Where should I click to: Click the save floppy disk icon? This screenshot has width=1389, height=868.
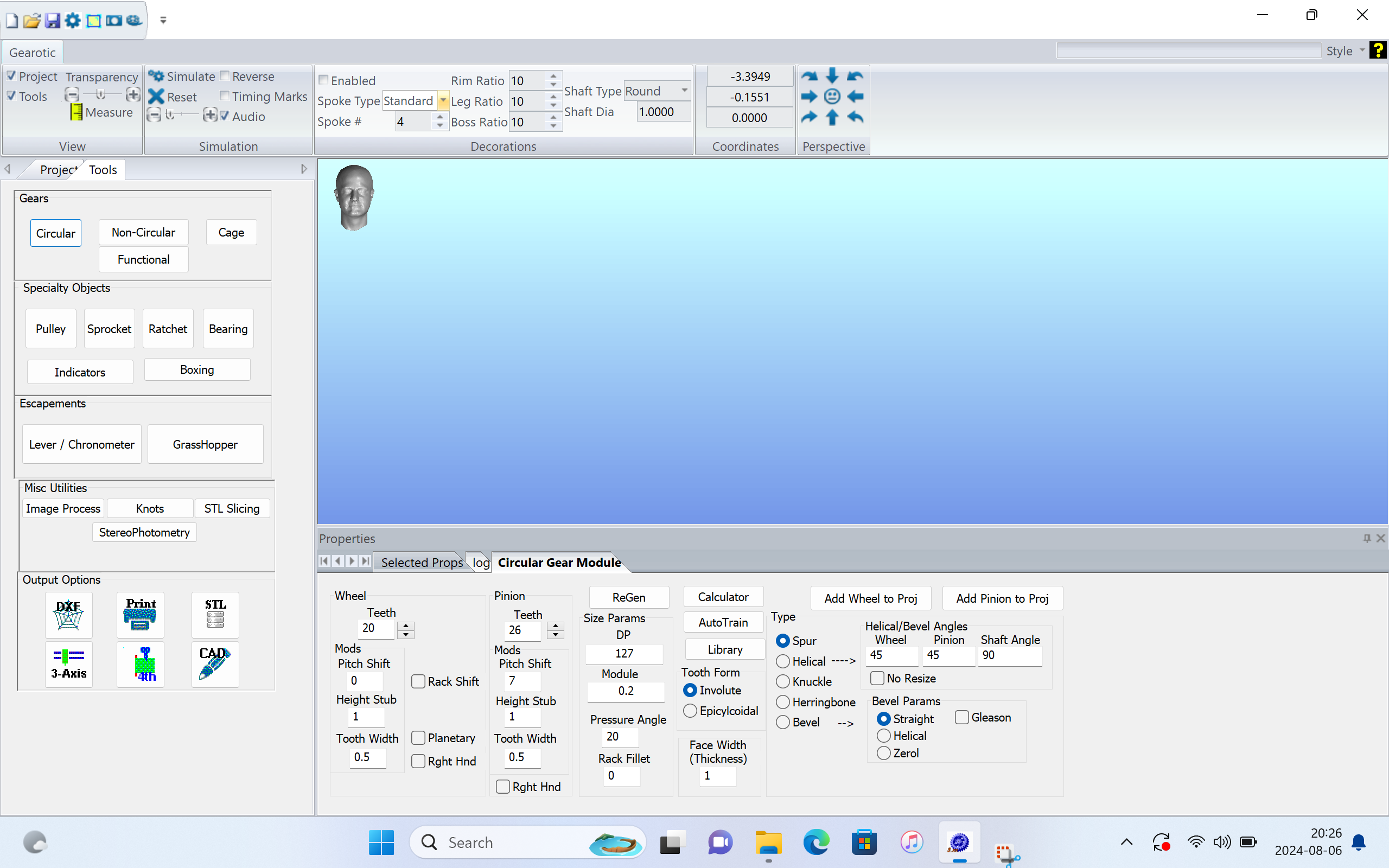click(53, 21)
